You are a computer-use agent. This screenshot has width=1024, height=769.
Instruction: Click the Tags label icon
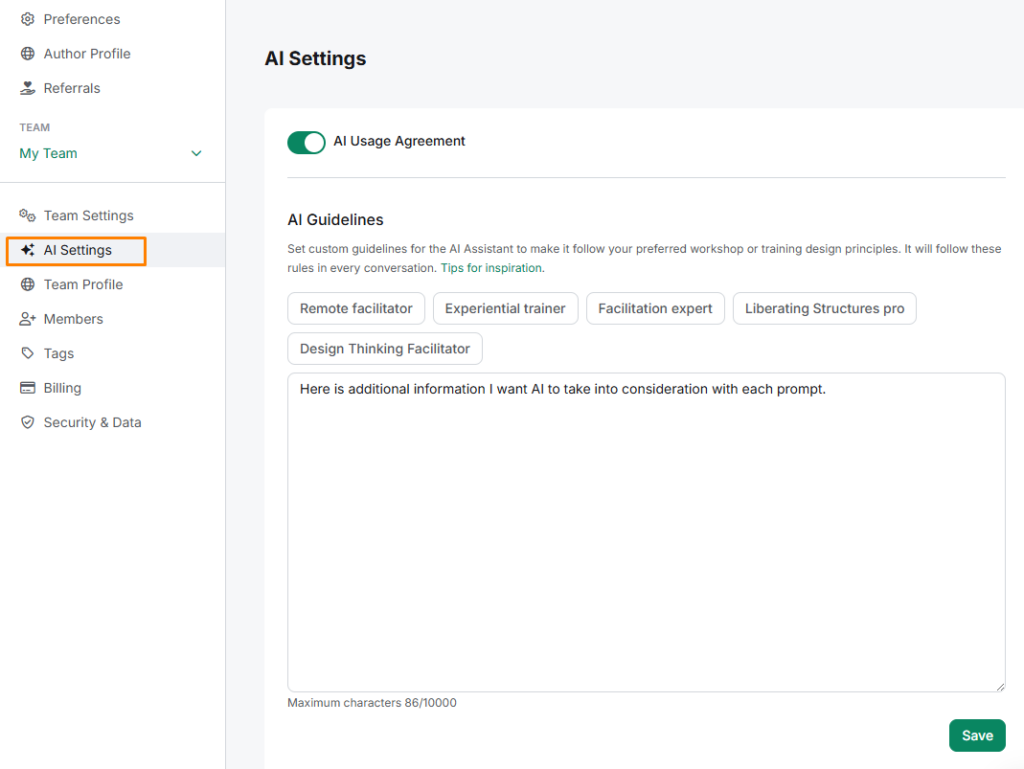click(x=28, y=353)
